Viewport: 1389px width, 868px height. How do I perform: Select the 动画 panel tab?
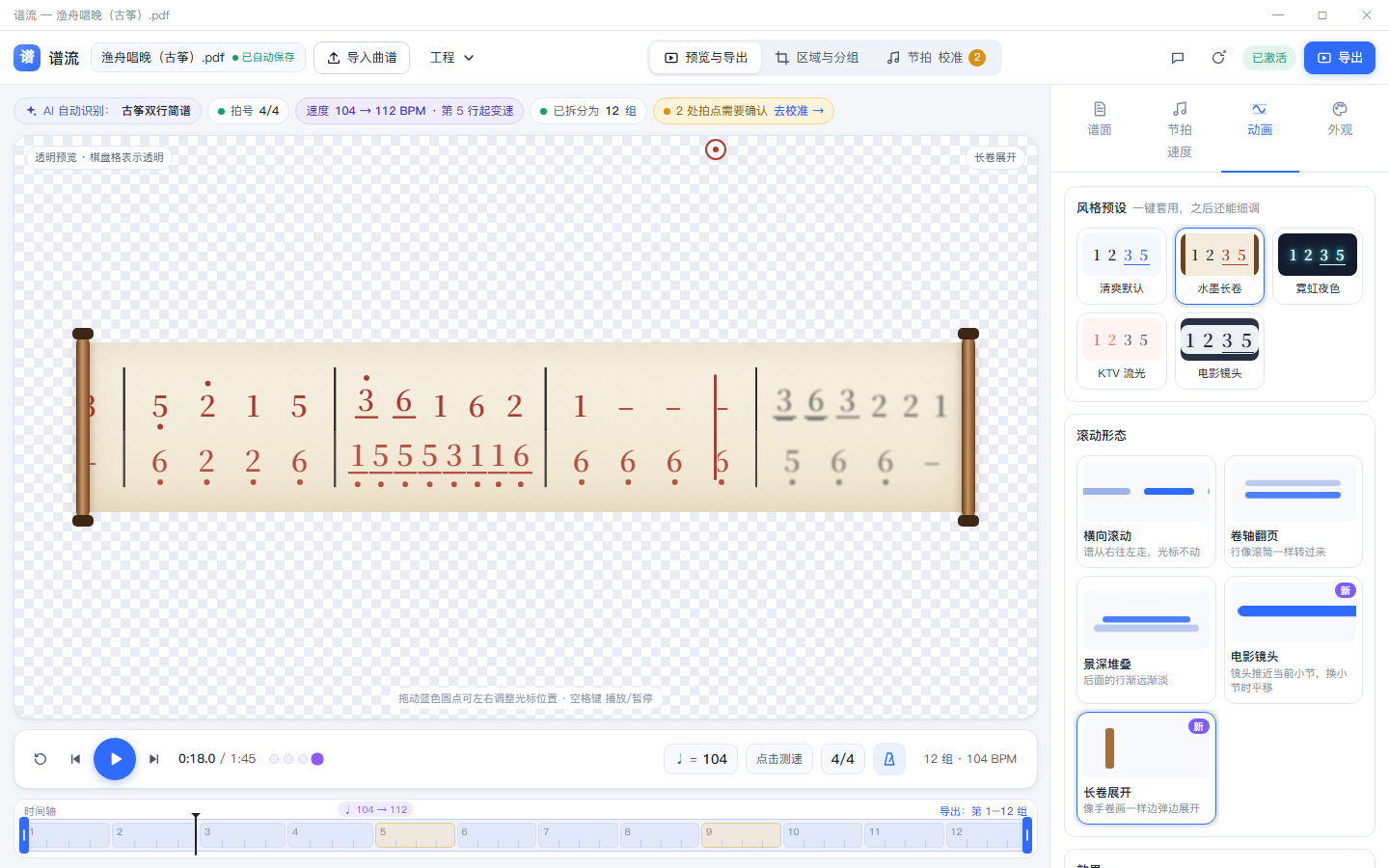1260,119
